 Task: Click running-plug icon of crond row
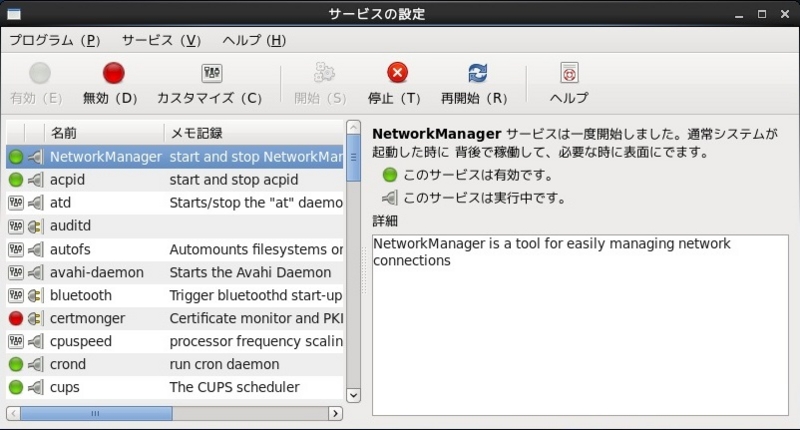(x=35, y=364)
